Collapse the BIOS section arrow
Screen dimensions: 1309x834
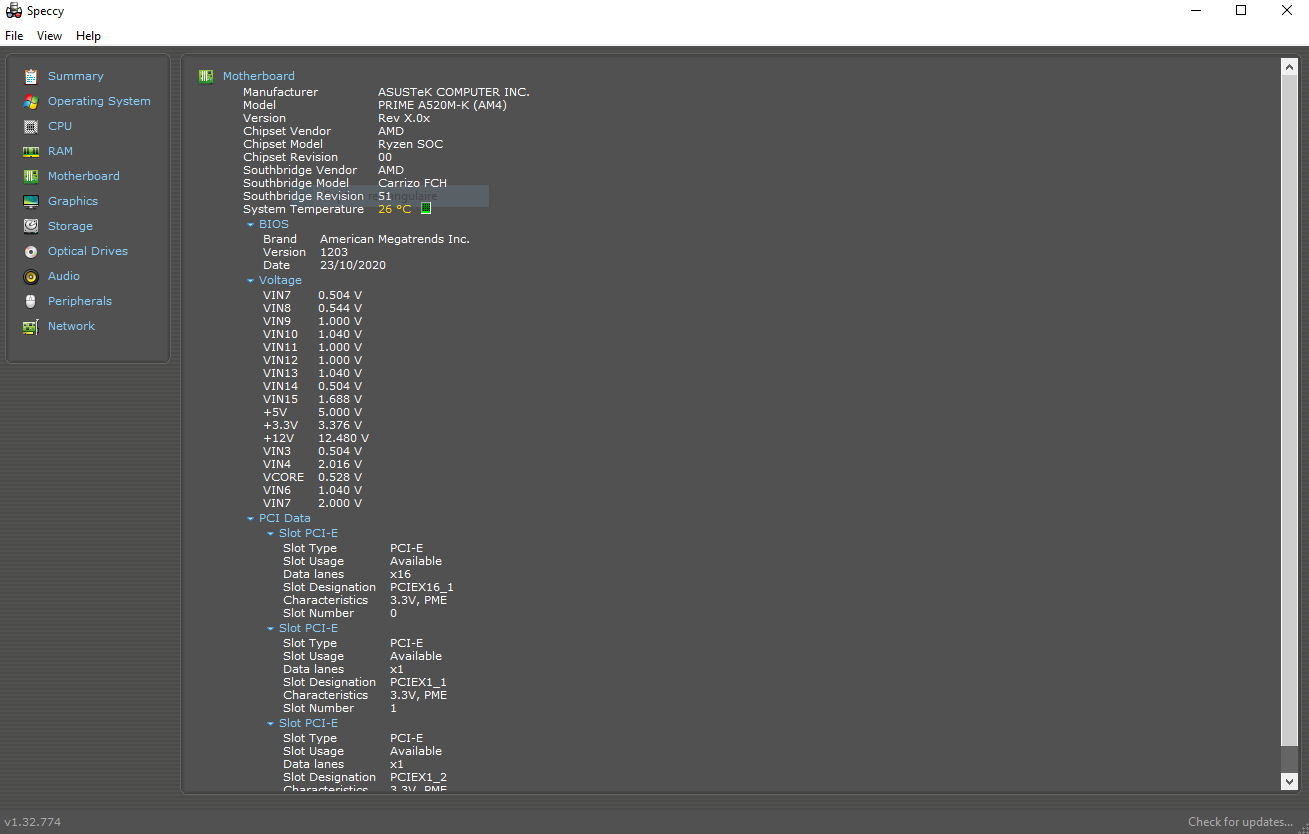[x=251, y=225]
